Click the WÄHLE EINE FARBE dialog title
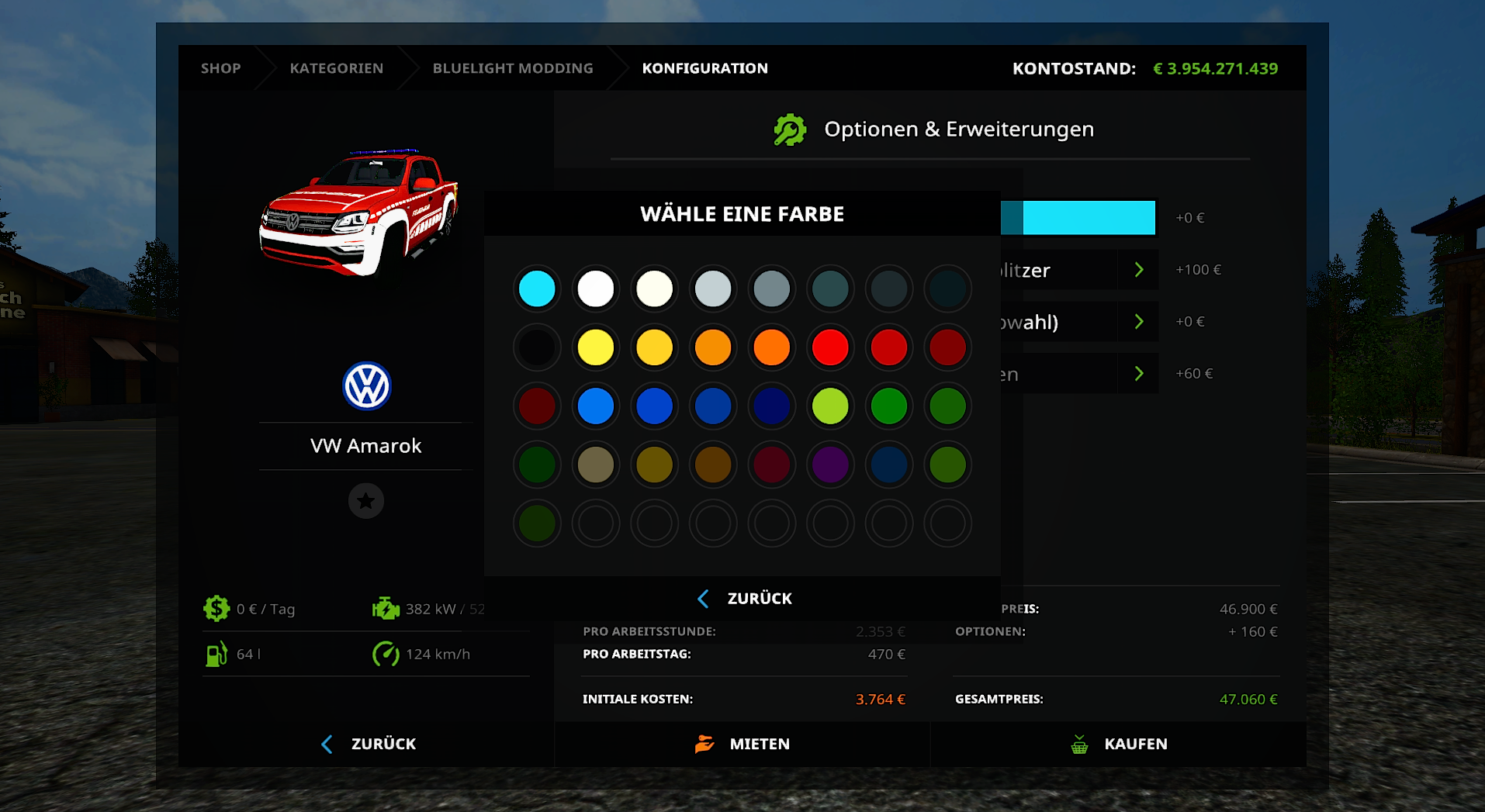Screen dimensions: 1485x812 (x=742, y=214)
